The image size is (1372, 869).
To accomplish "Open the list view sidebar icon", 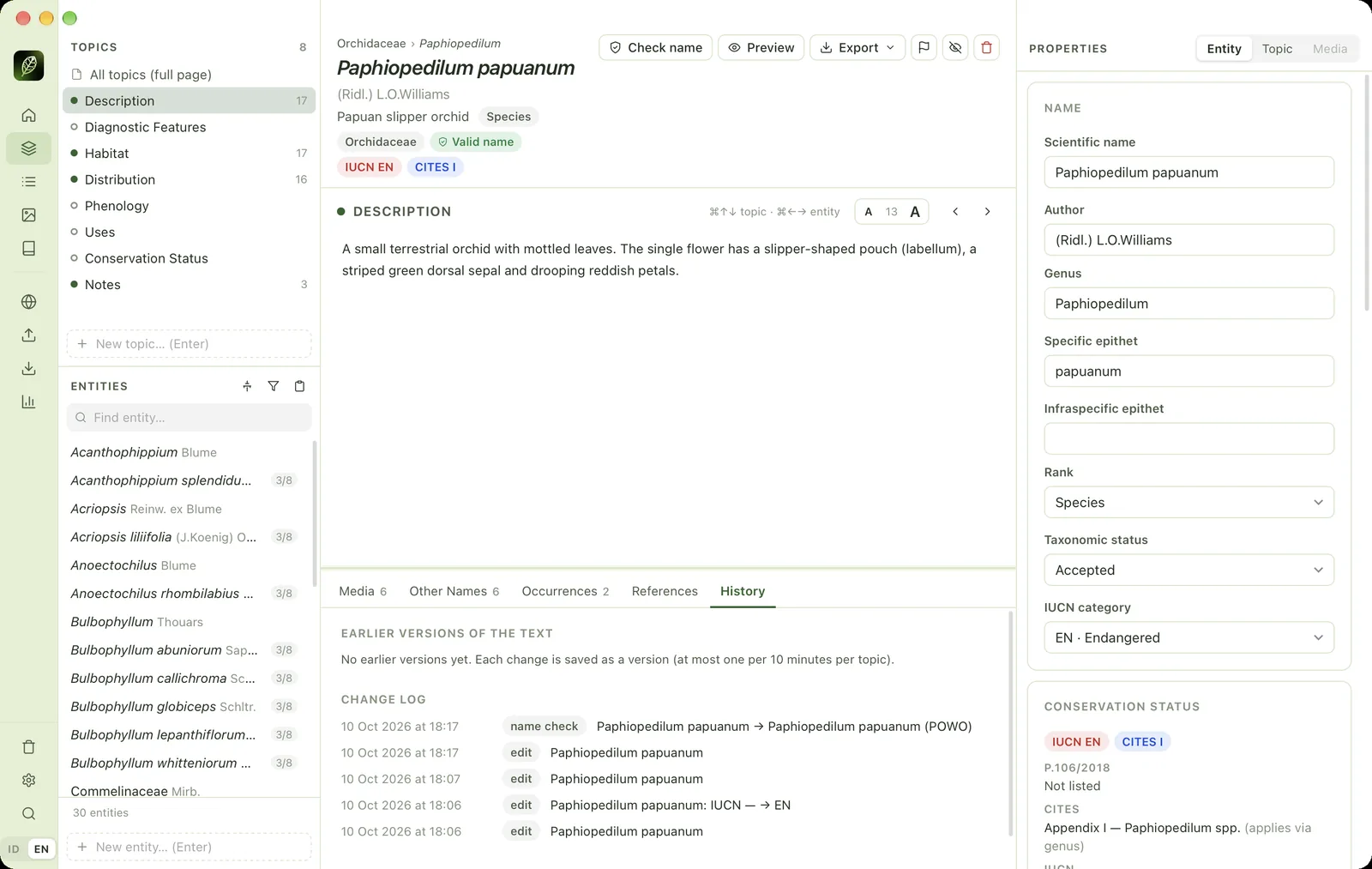I will [x=28, y=182].
